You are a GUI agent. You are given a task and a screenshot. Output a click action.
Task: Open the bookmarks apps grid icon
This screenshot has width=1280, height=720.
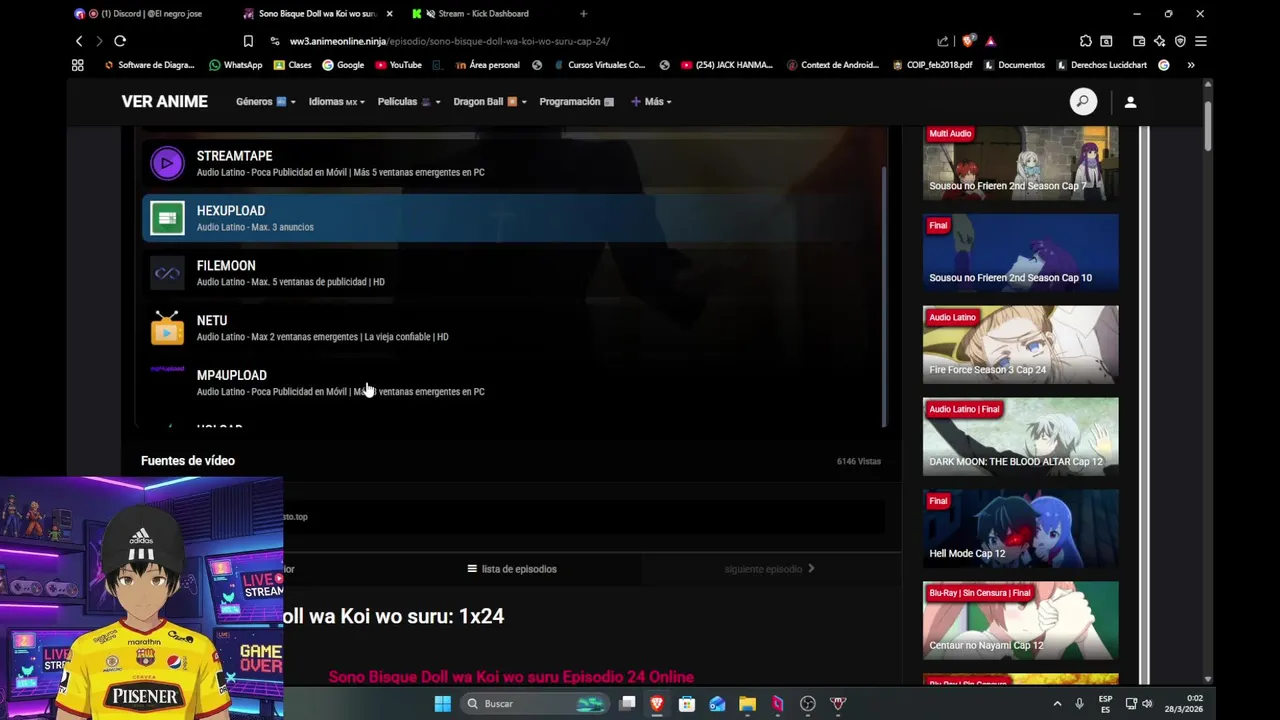point(77,65)
